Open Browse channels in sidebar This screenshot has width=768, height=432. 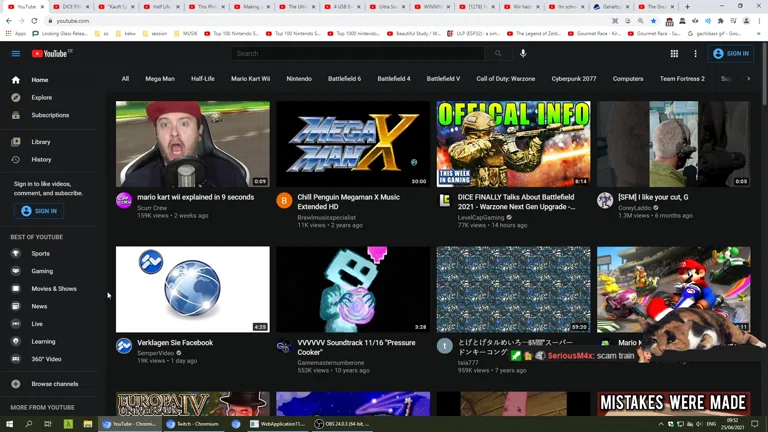click(x=54, y=384)
